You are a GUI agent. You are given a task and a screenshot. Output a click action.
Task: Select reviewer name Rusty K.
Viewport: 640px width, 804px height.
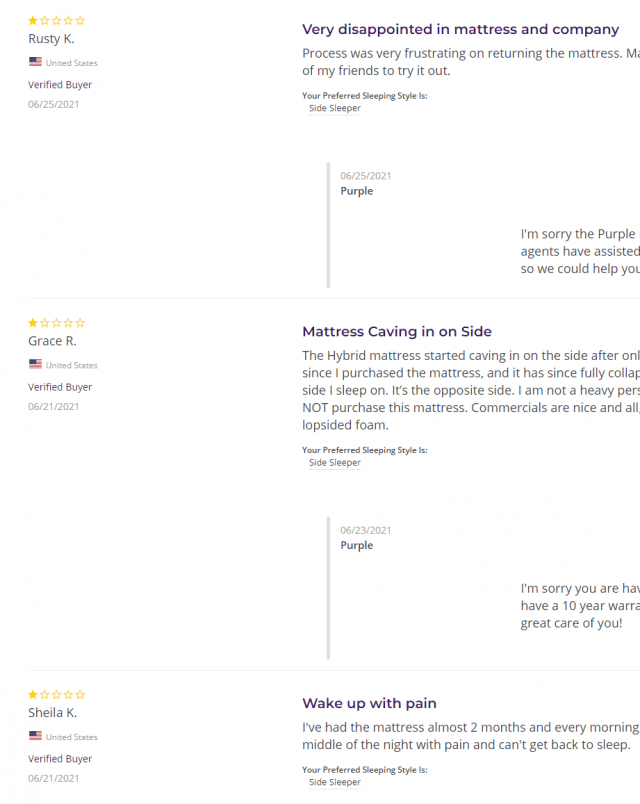51,39
